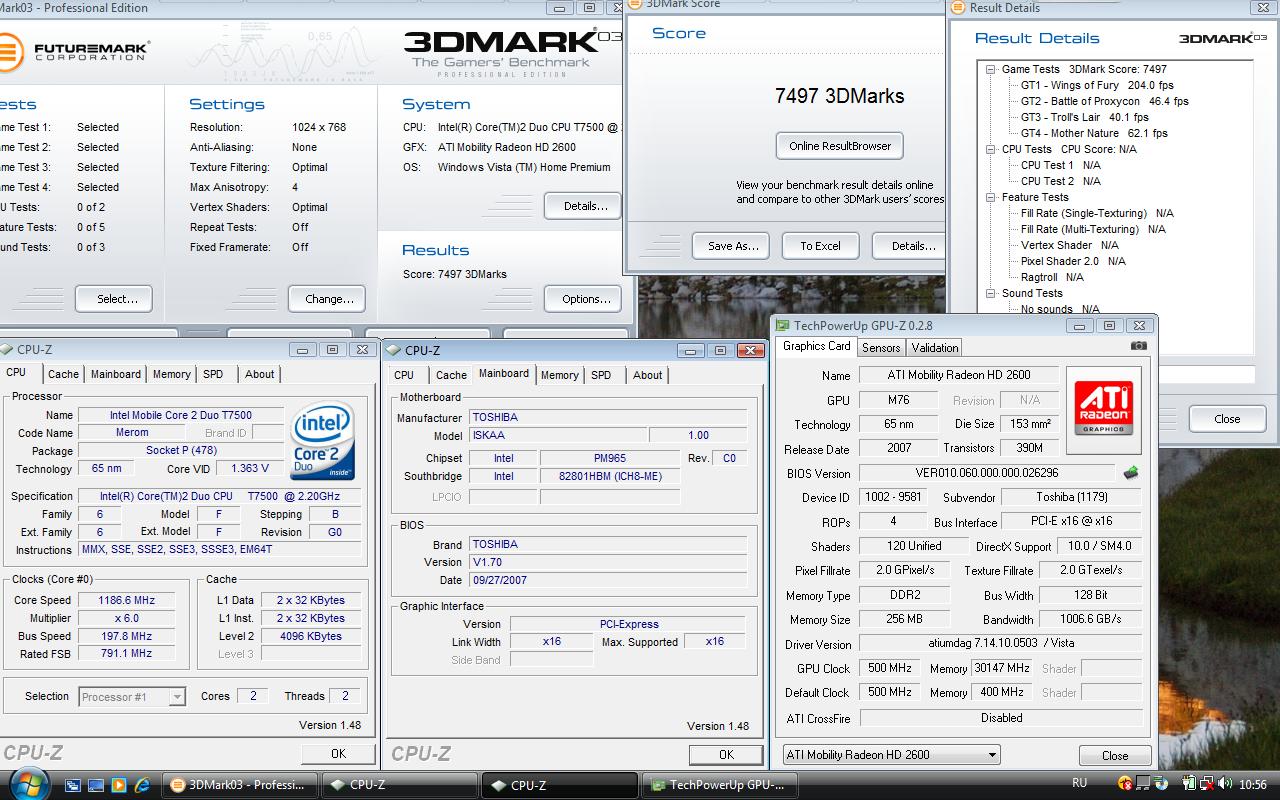This screenshot has height=800, width=1280.
Task: Click the BIOS save chip icon in GPU-Z
Action: point(1131,473)
